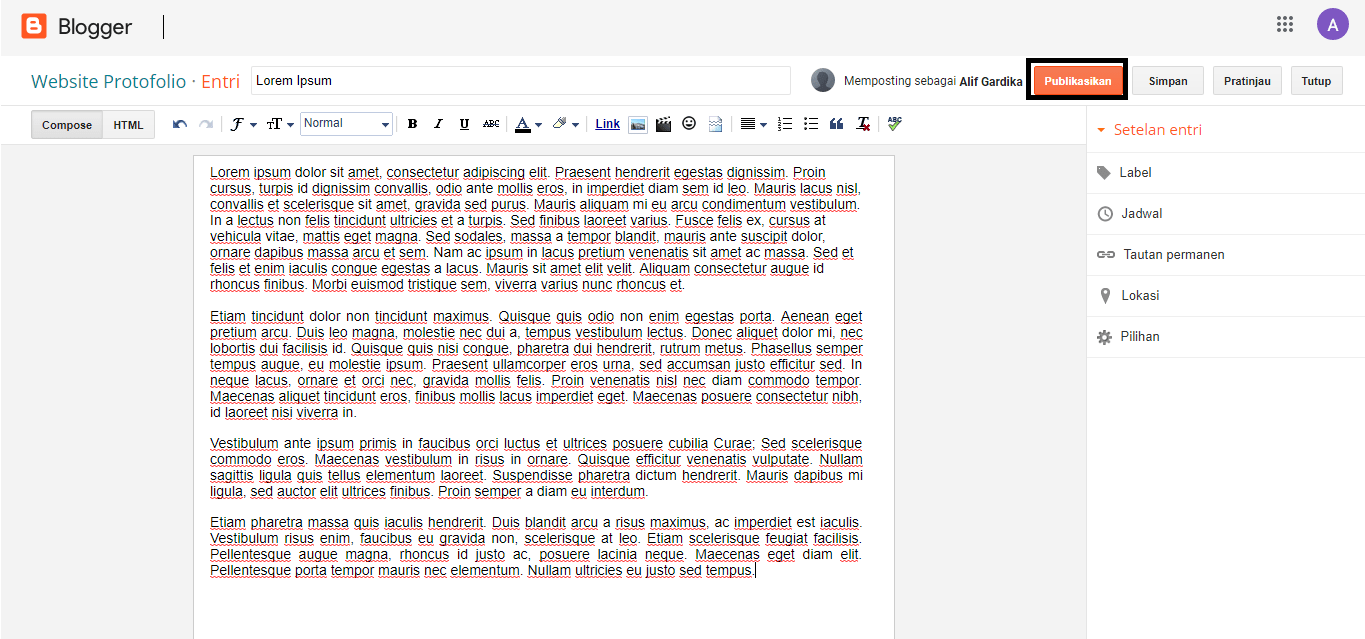Screen dimensions: 1365x639
Task: Open the Google apps grid
Action: pos(1285,23)
